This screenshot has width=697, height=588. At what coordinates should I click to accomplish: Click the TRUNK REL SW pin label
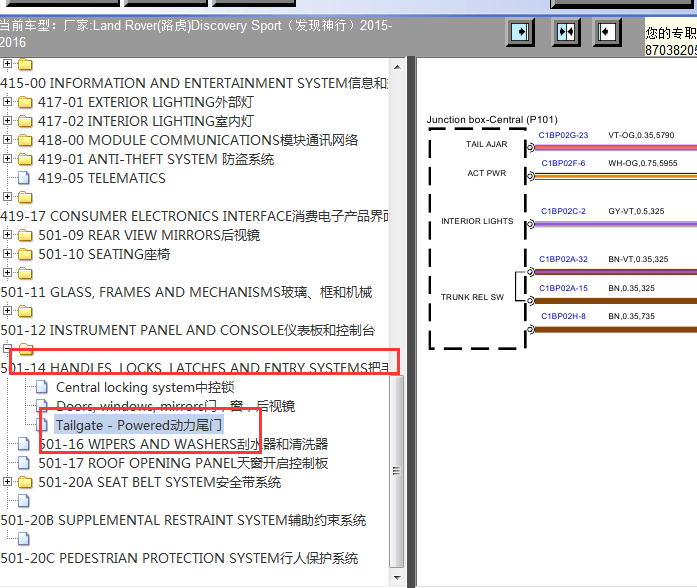[x=472, y=297]
